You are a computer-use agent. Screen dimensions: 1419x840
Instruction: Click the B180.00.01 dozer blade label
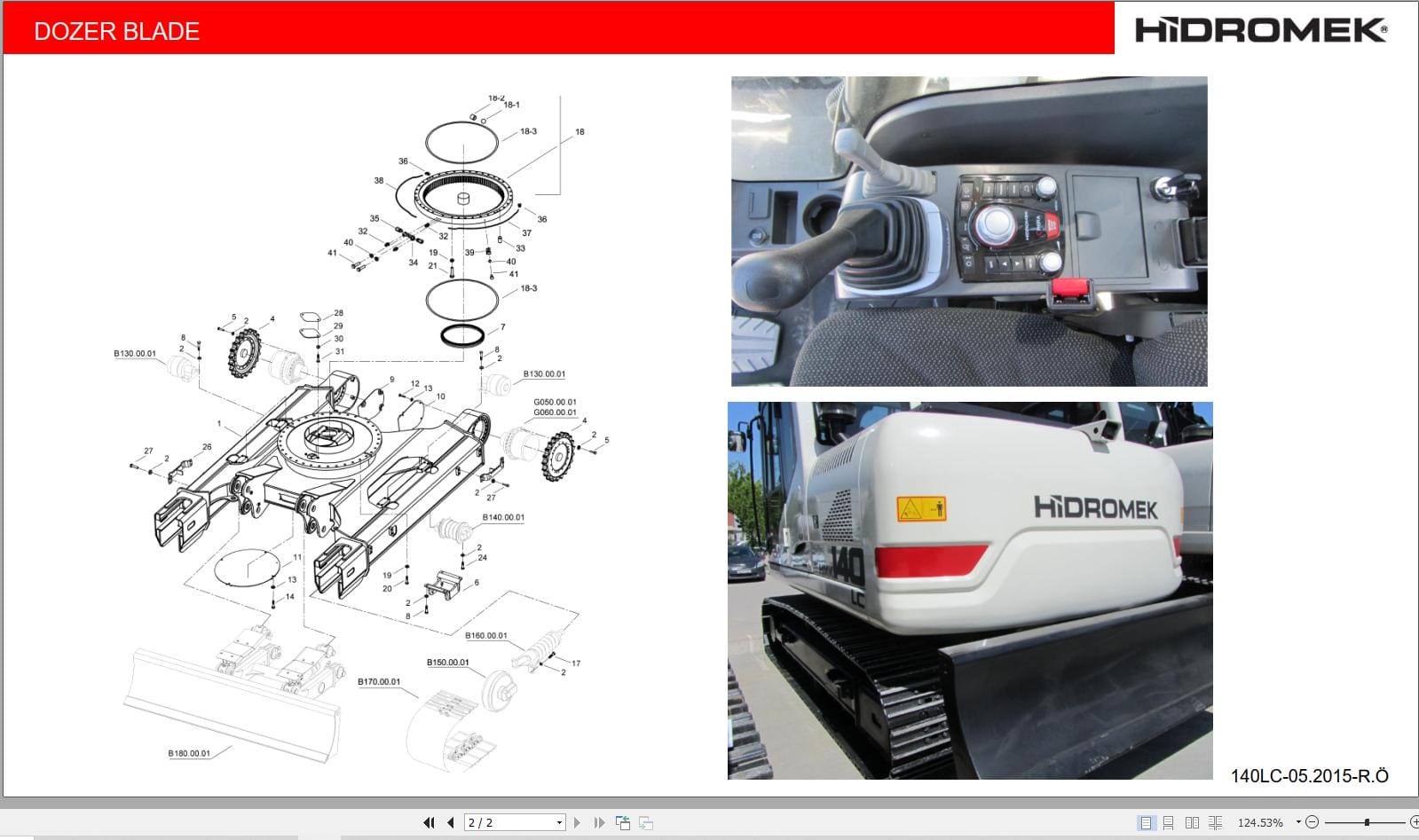189,754
